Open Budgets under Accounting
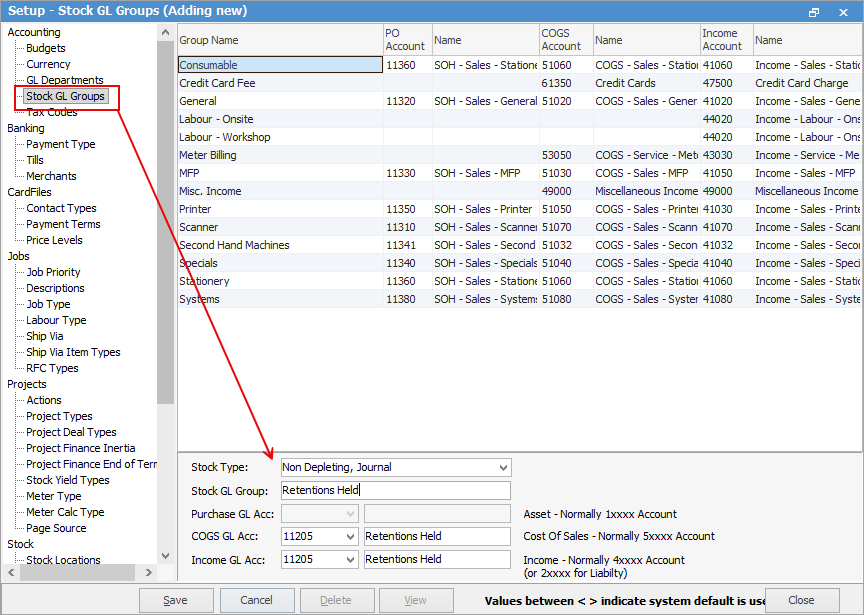This screenshot has width=864, height=615. pyautogui.click(x=46, y=48)
